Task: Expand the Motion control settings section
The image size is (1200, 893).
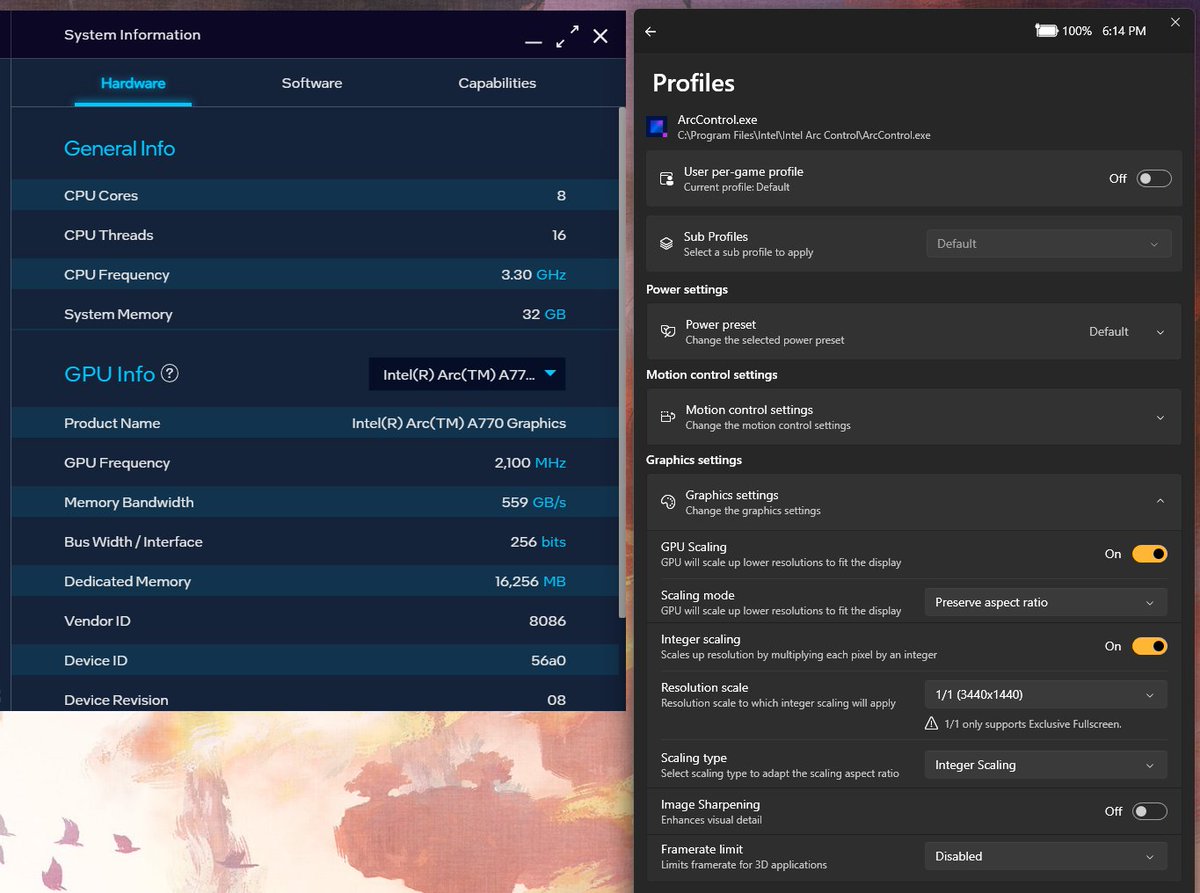Action: click(x=1160, y=417)
